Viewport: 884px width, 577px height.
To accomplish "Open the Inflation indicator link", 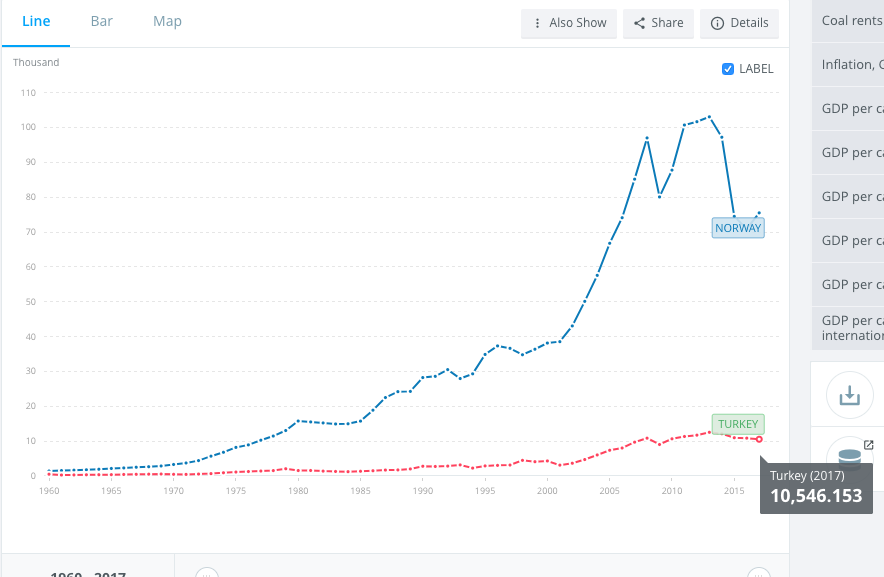I will tap(851, 65).
